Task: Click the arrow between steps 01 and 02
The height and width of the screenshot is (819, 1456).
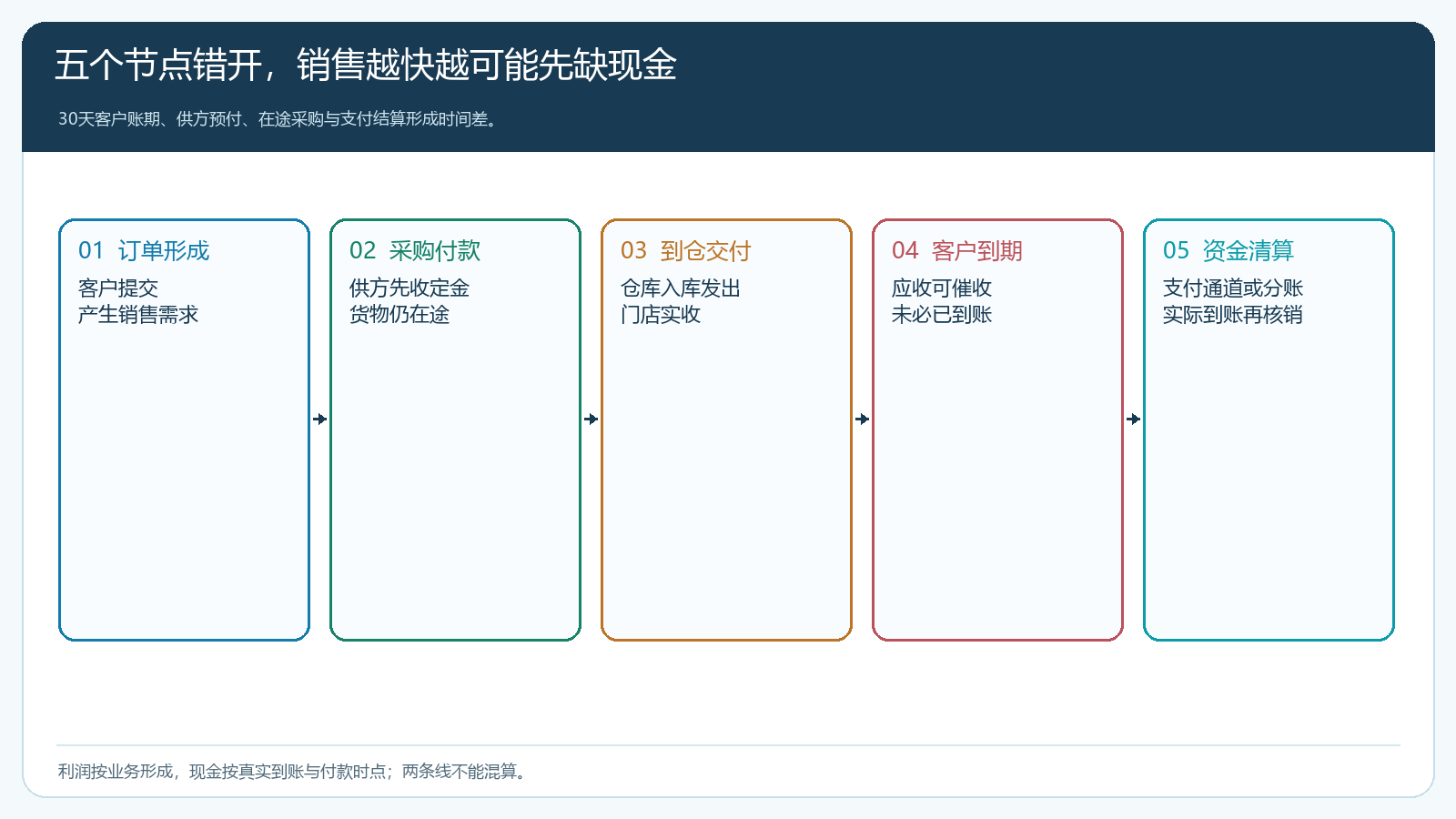Action: point(319,420)
